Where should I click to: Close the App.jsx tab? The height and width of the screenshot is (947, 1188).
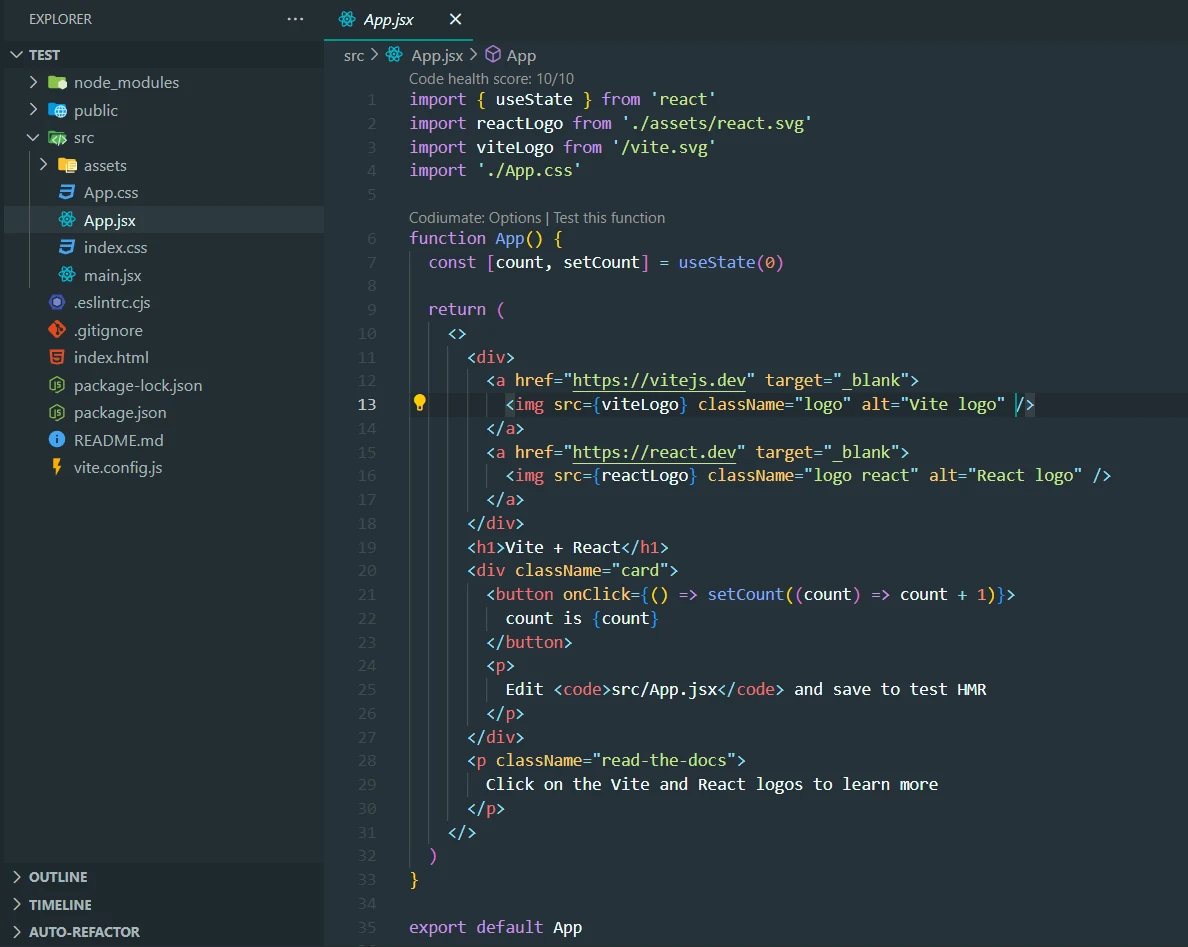tap(455, 20)
